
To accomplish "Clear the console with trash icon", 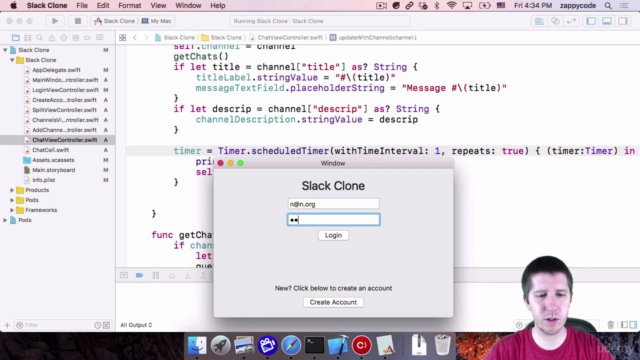I will (x=611, y=325).
